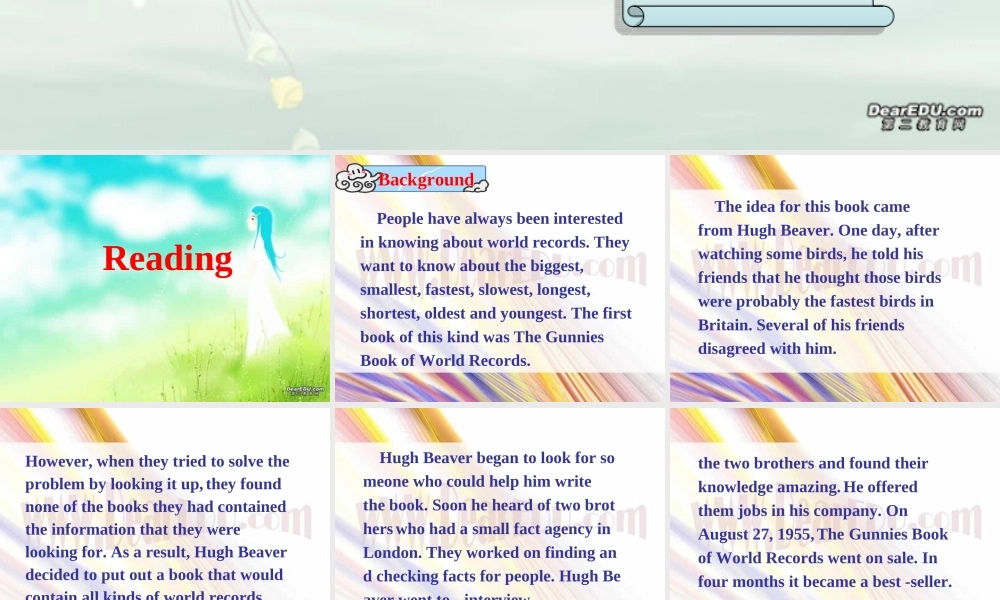Click the blue scroll banner graphic
This screenshot has height=600, width=1000.
click(x=755, y=16)
